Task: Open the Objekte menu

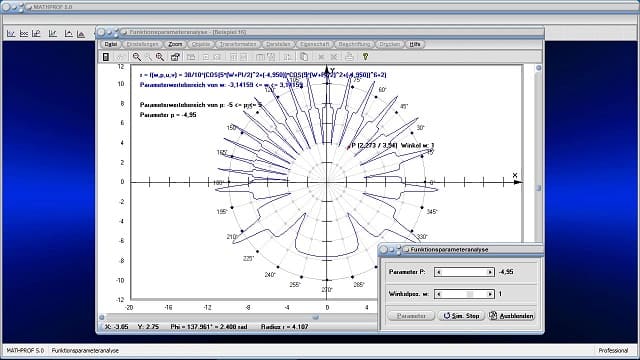Action: pos(201,44)
